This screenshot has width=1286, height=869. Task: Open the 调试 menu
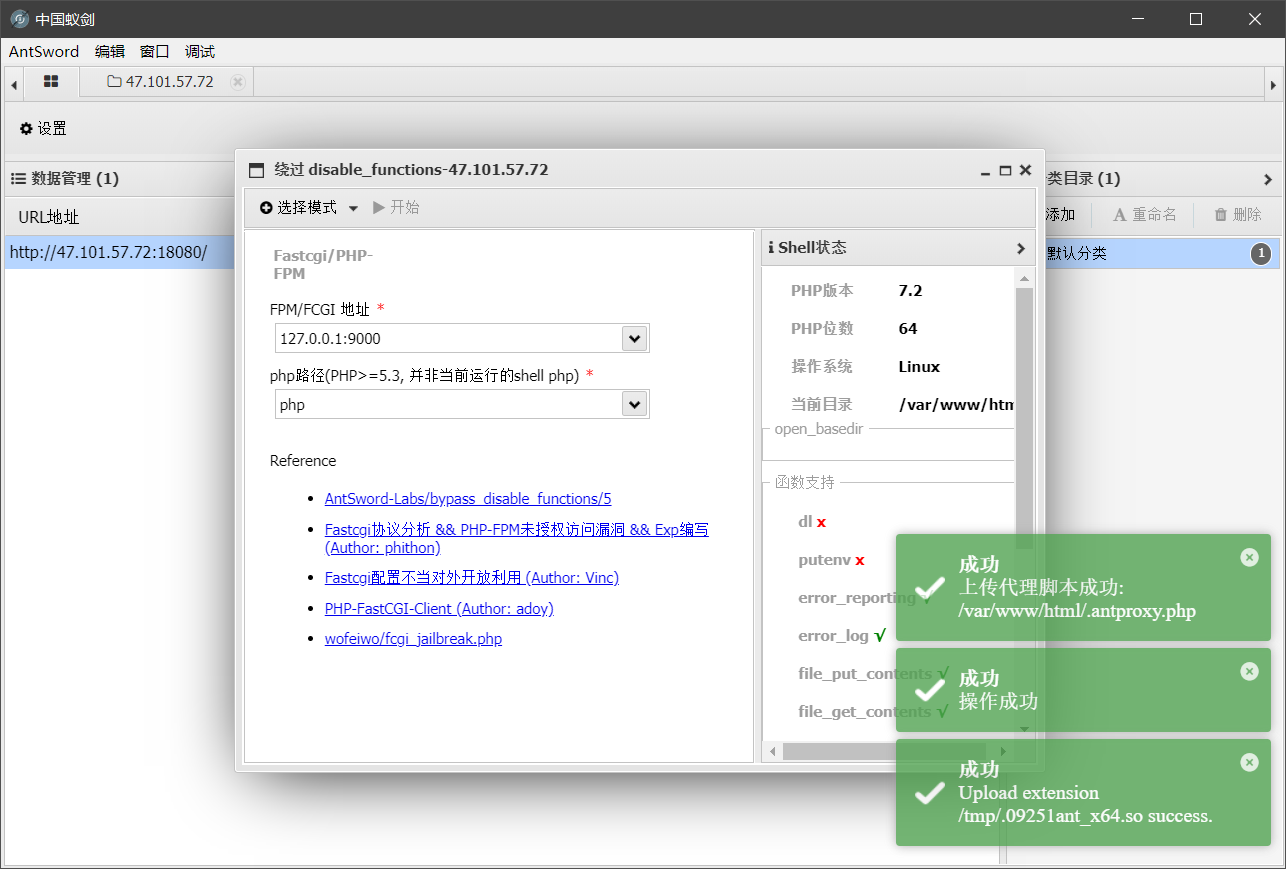click(x=200, y=52)
